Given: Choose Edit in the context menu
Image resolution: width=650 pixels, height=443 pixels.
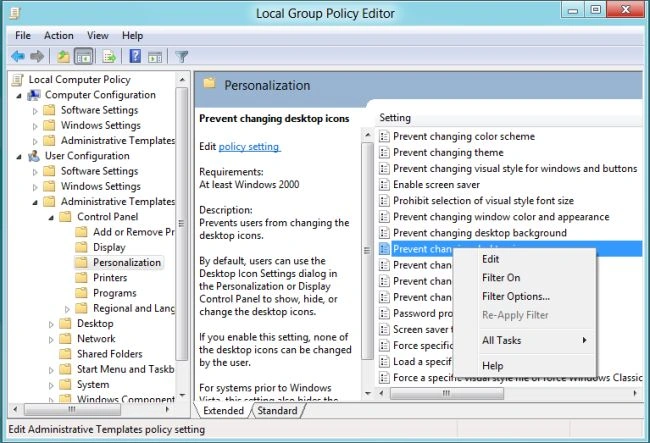Looking at the screenshot, I should click(x=524, y=259).
